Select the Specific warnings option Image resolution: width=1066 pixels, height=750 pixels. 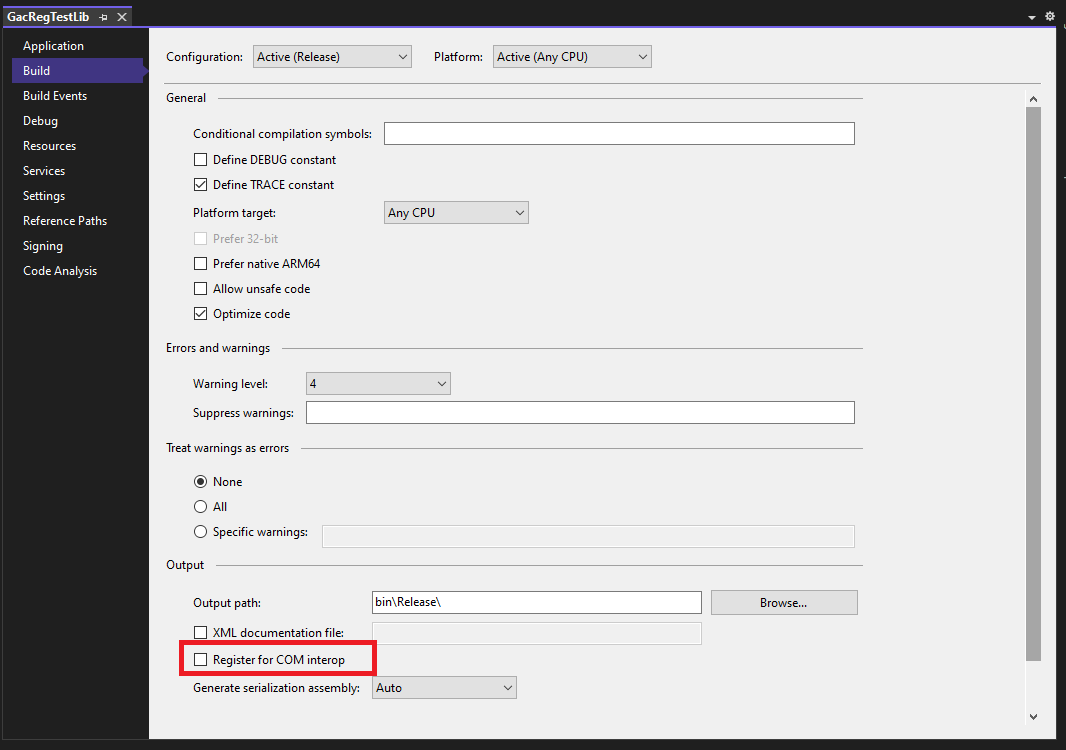click(x=201, y=531)
